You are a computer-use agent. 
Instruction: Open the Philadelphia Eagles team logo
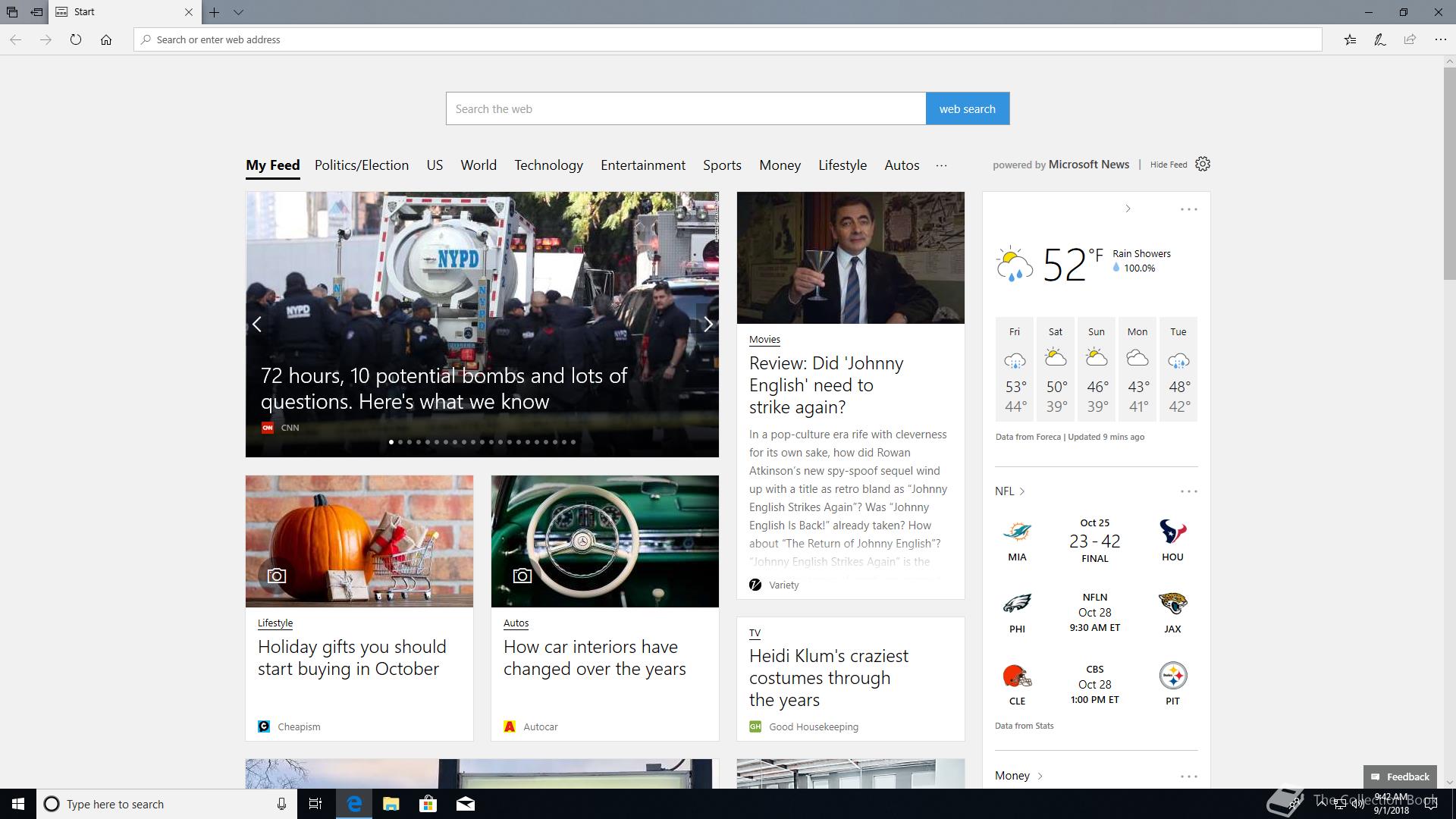[1017, 604]
